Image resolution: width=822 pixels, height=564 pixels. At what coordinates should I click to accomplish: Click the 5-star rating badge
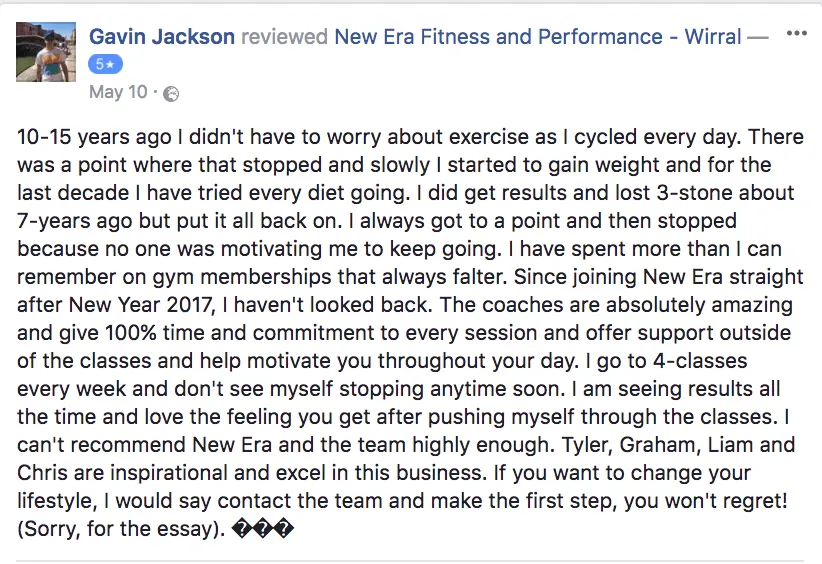tap(105, 64)
